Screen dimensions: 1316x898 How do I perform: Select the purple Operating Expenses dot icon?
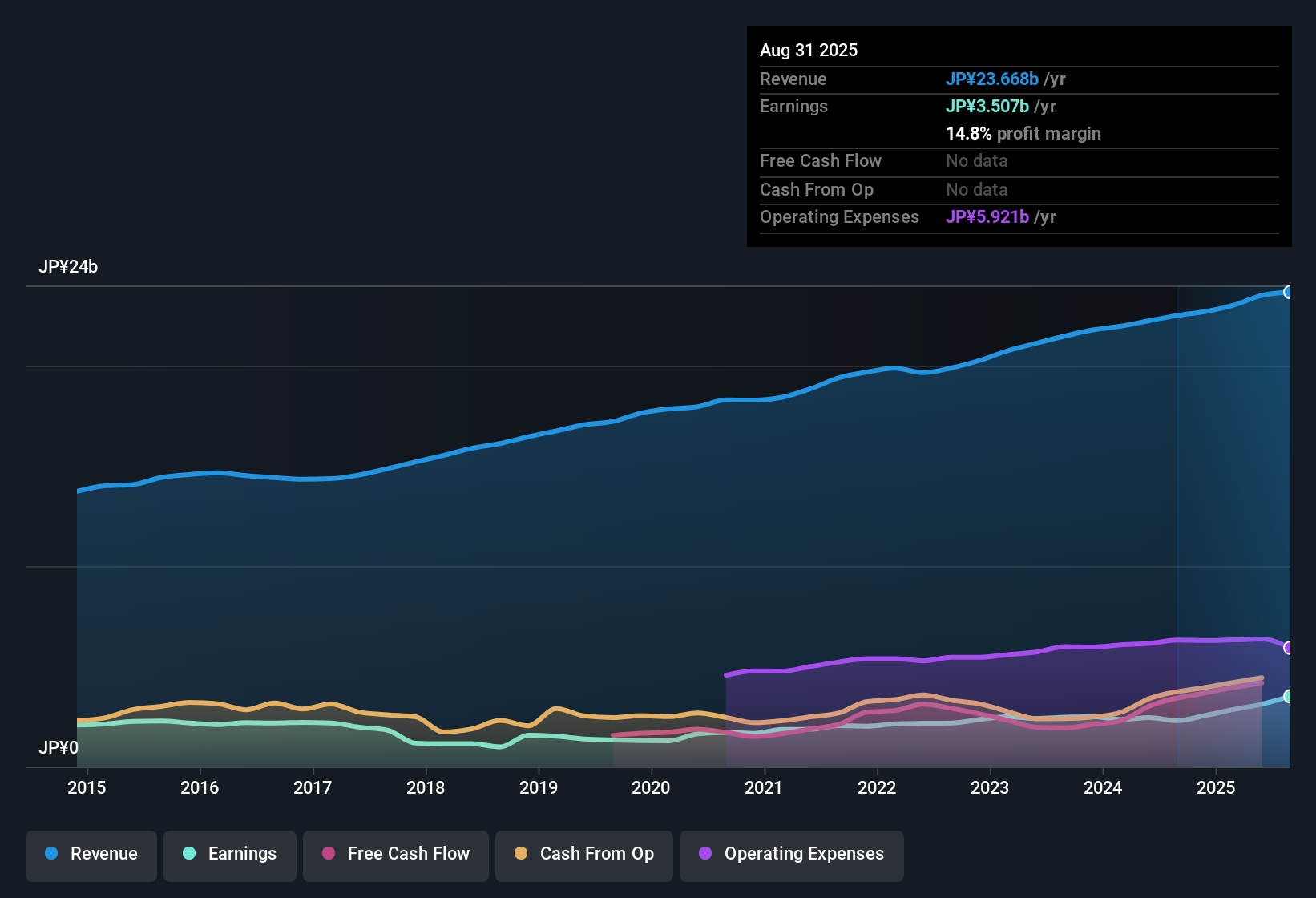point(705,855)
